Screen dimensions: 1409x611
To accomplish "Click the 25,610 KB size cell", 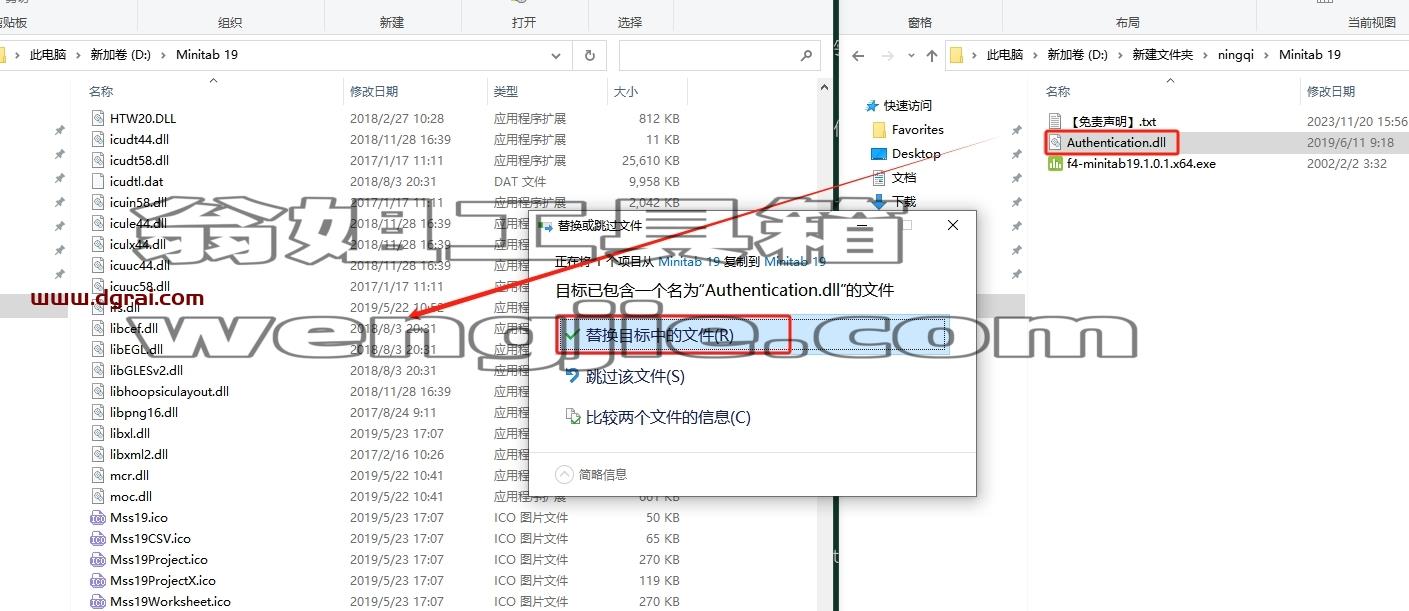I will (x=651, y=160).
